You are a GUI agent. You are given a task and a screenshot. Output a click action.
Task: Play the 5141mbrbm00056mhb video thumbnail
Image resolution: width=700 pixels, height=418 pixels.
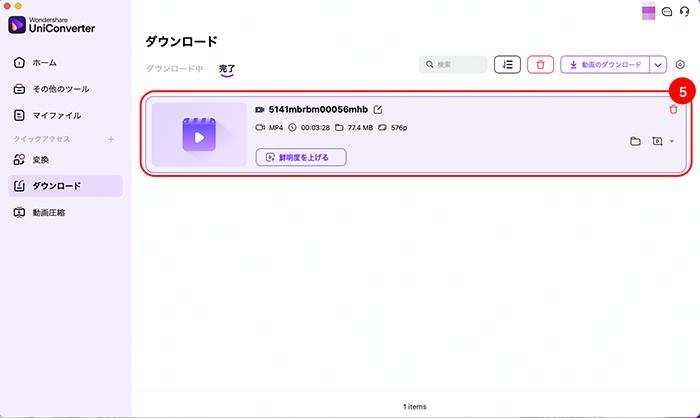(x=199, y=134)
